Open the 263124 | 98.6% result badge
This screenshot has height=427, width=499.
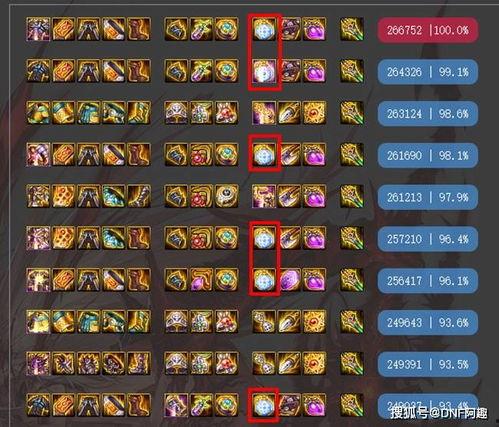[428, 114]
